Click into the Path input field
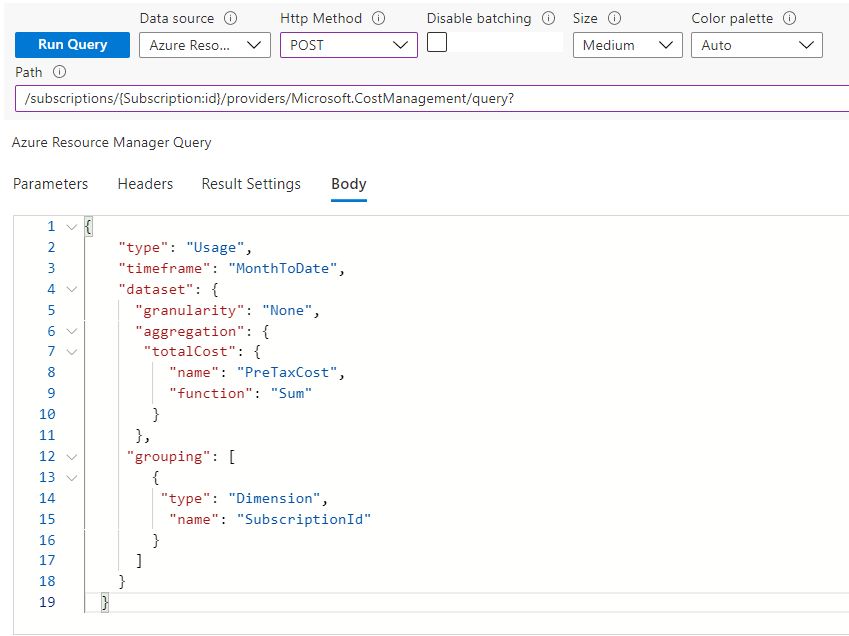 click(432, 99)
